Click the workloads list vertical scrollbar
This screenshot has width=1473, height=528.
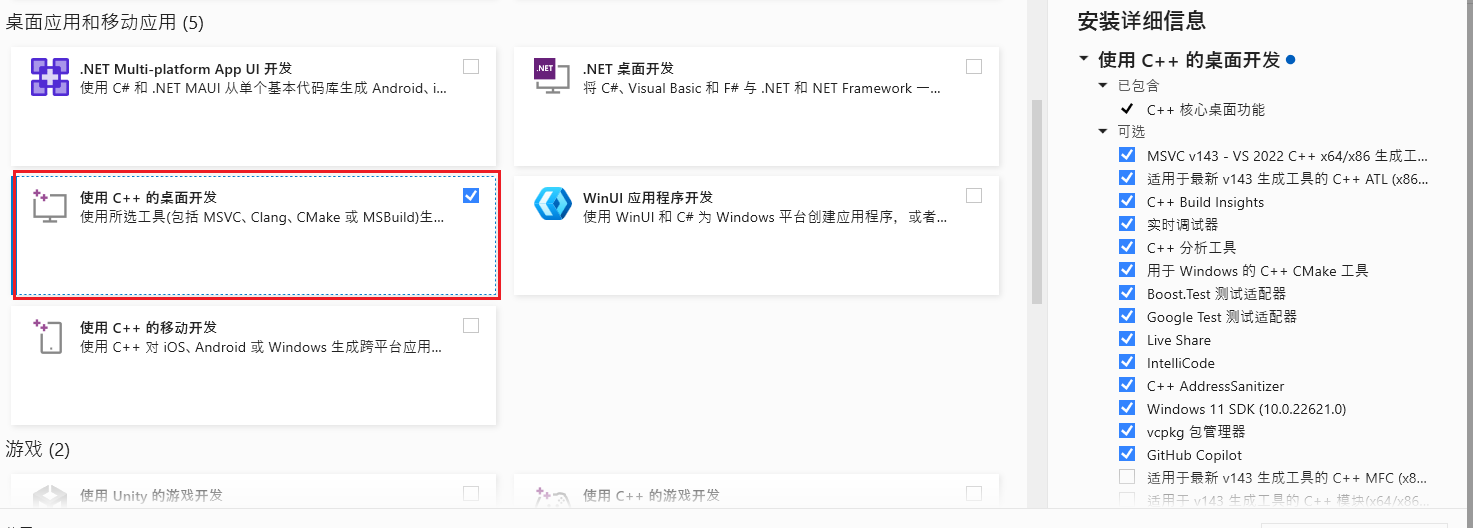coord(1037,200)
